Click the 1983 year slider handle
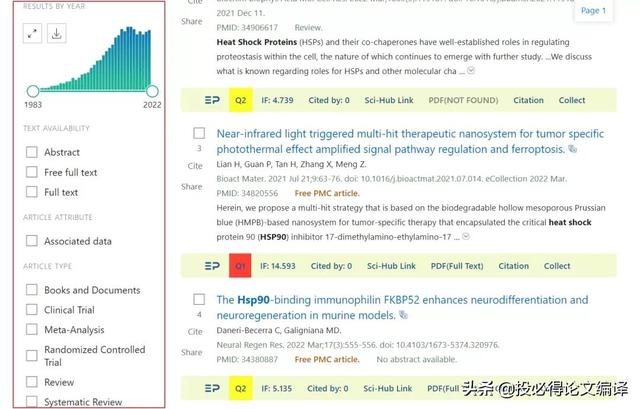The height and width of the screenshot is (409, 640). tap(33, 91)
